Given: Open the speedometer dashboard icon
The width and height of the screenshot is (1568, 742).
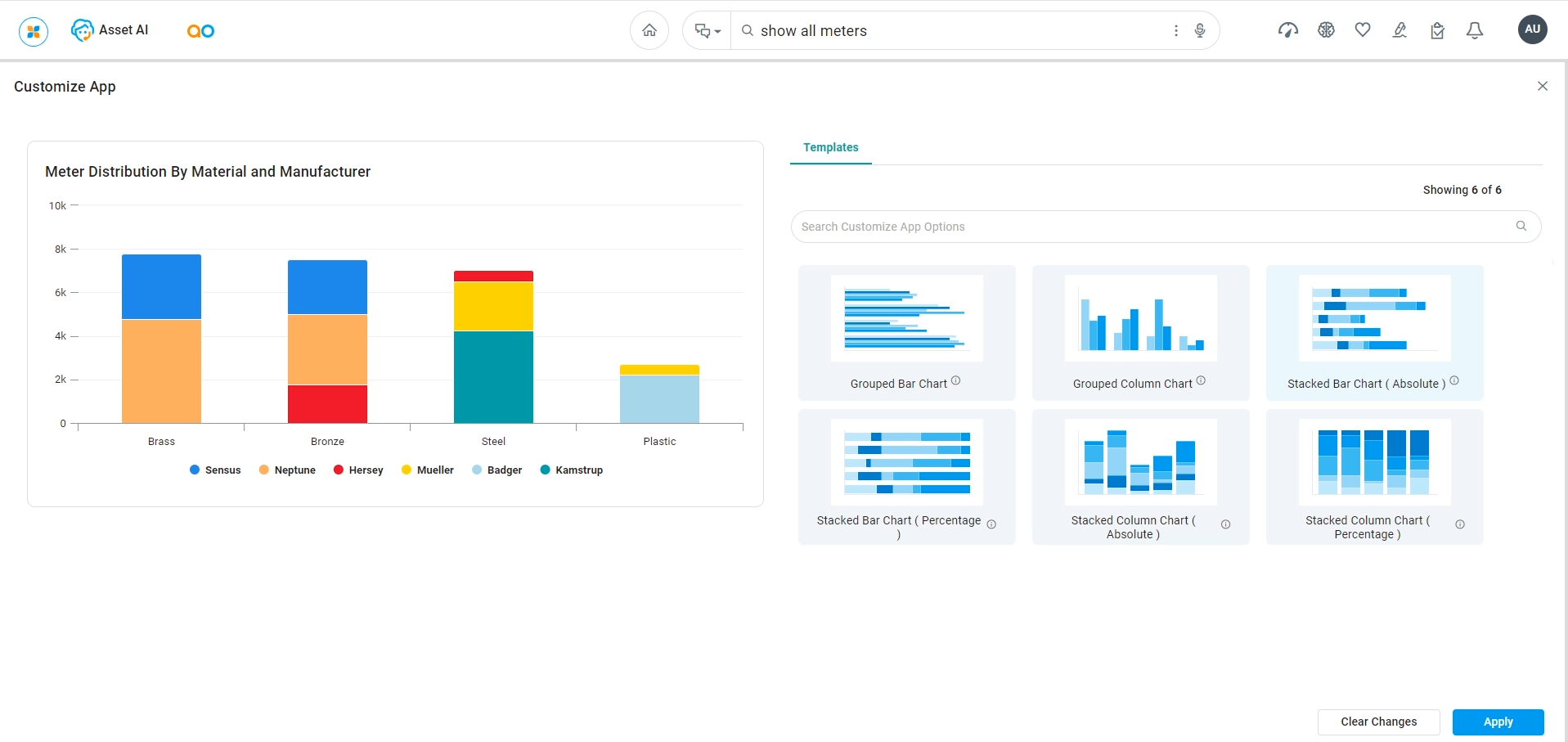Looking at the screenshot, I should [x=1287, y=30].
